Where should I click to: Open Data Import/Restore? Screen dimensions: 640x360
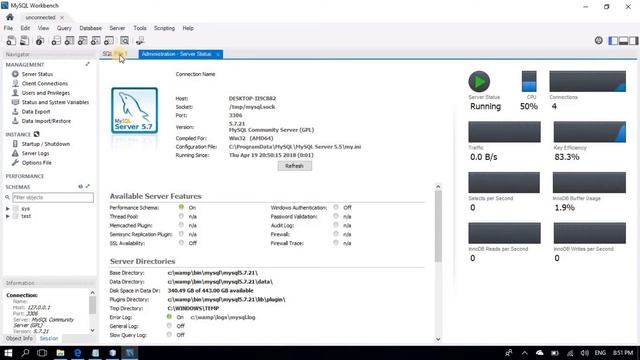click(x=46, y=121)
